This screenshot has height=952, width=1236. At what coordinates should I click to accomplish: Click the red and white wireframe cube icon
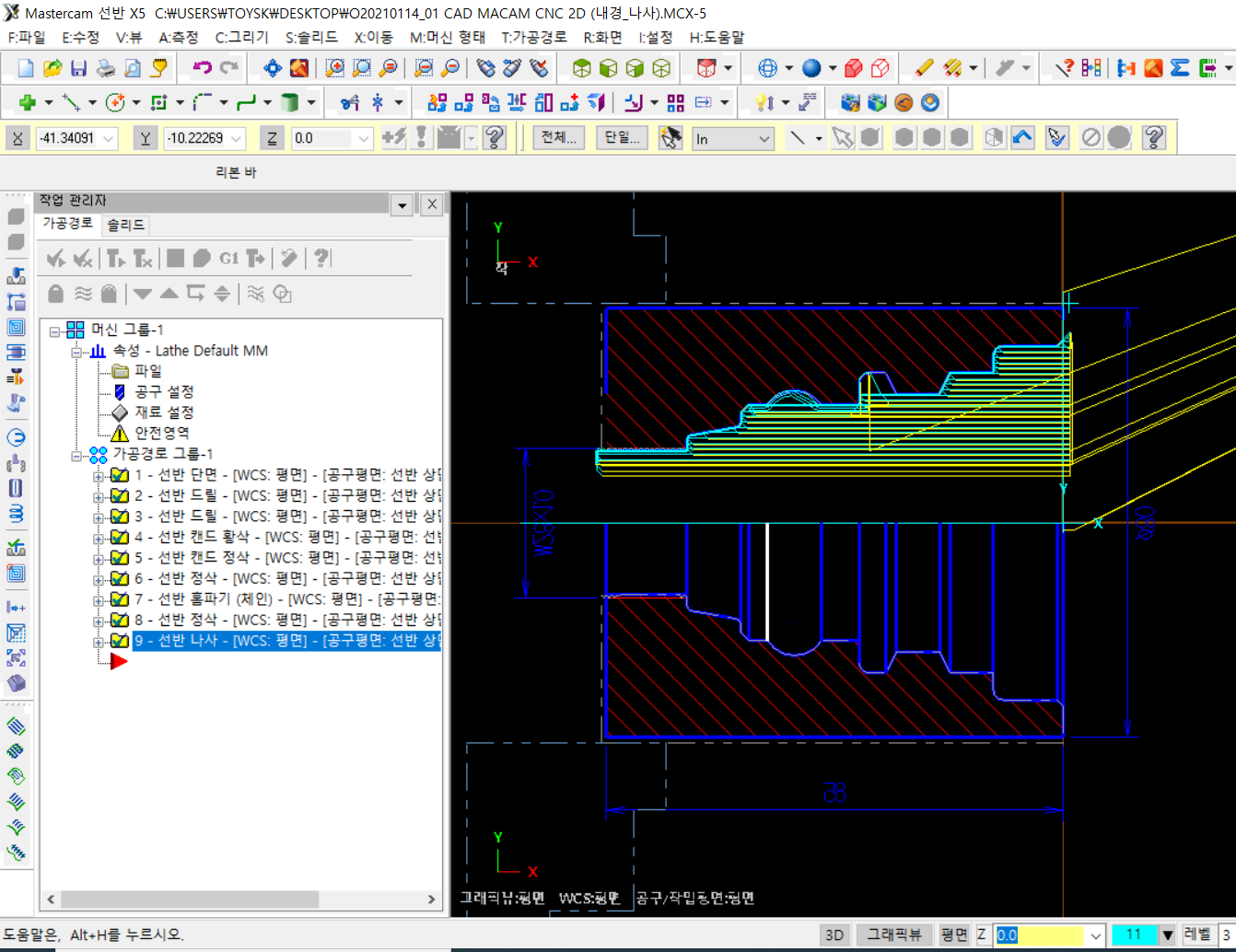tap(880, 68)
